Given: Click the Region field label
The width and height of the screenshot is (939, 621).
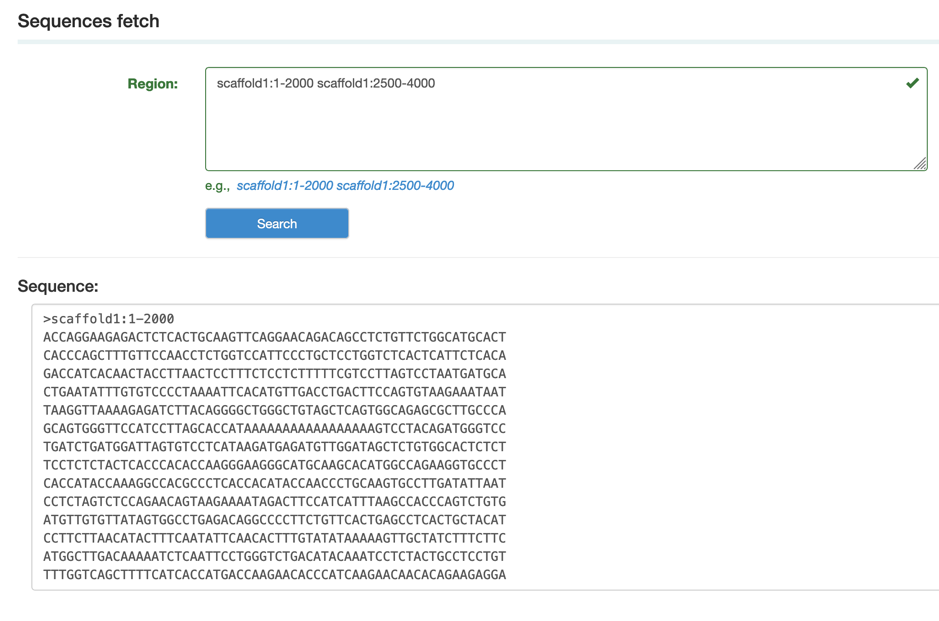Looking at the screenshot, I should coord(152,84).
